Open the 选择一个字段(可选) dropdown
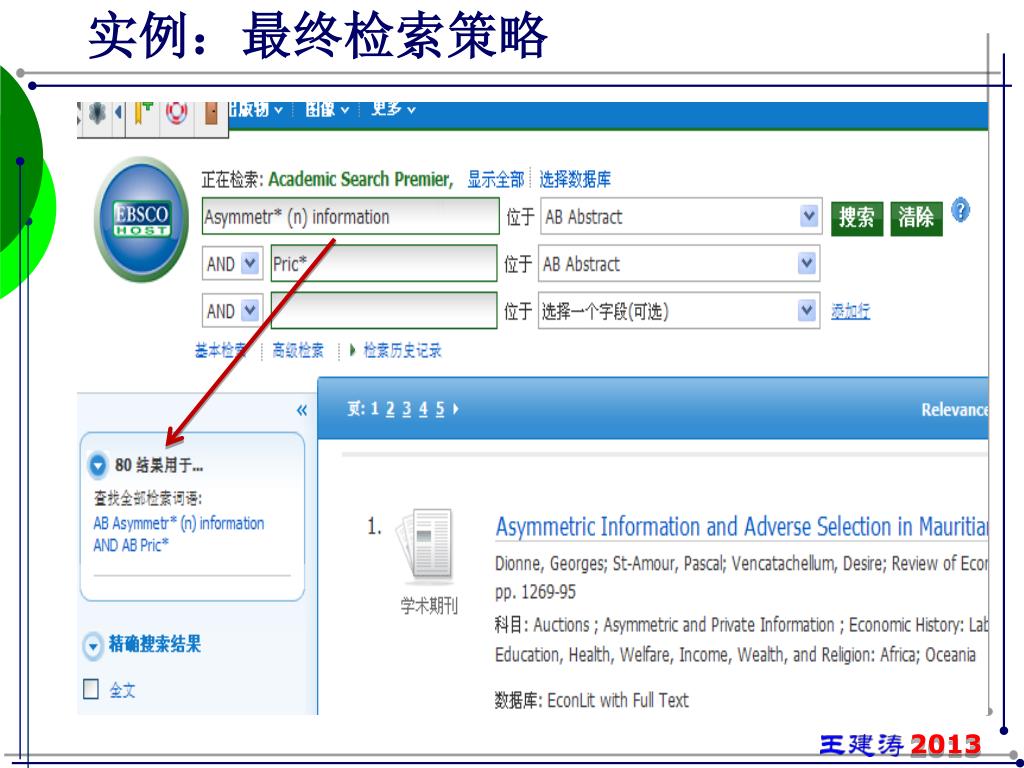This screenshot has width=1024, height=768. (x=807, y=311)
